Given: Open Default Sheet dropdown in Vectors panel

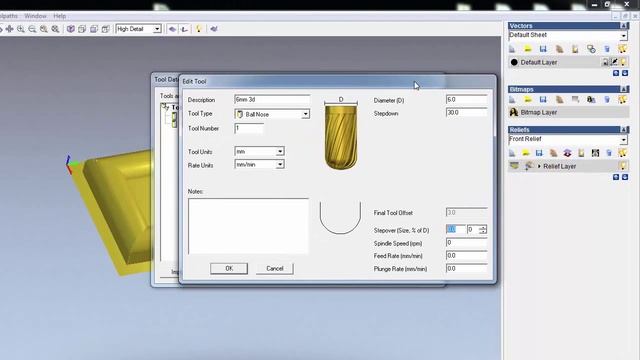Looking at the screenshot, I should tap(624, 36).
